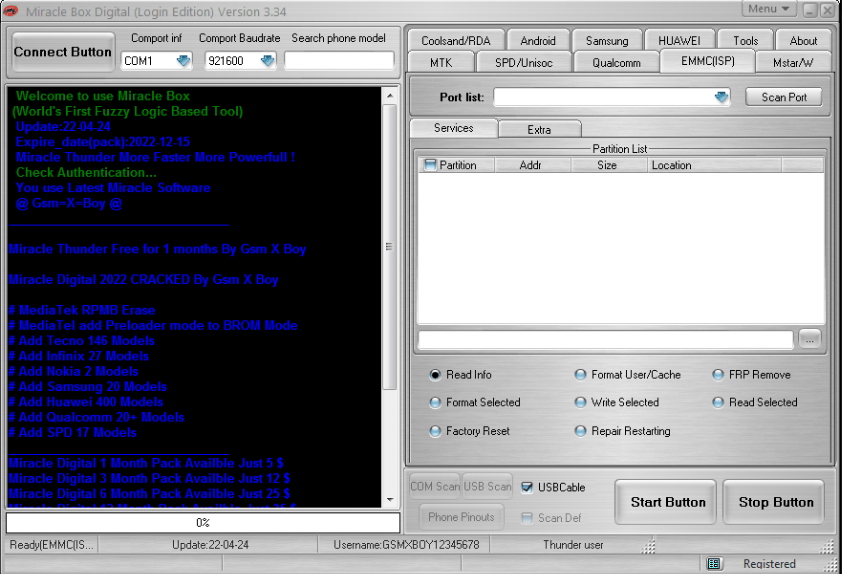The image size is (842, 574).
Task: Minimize the Miracle Box window
Action: [x=810, y=10]
